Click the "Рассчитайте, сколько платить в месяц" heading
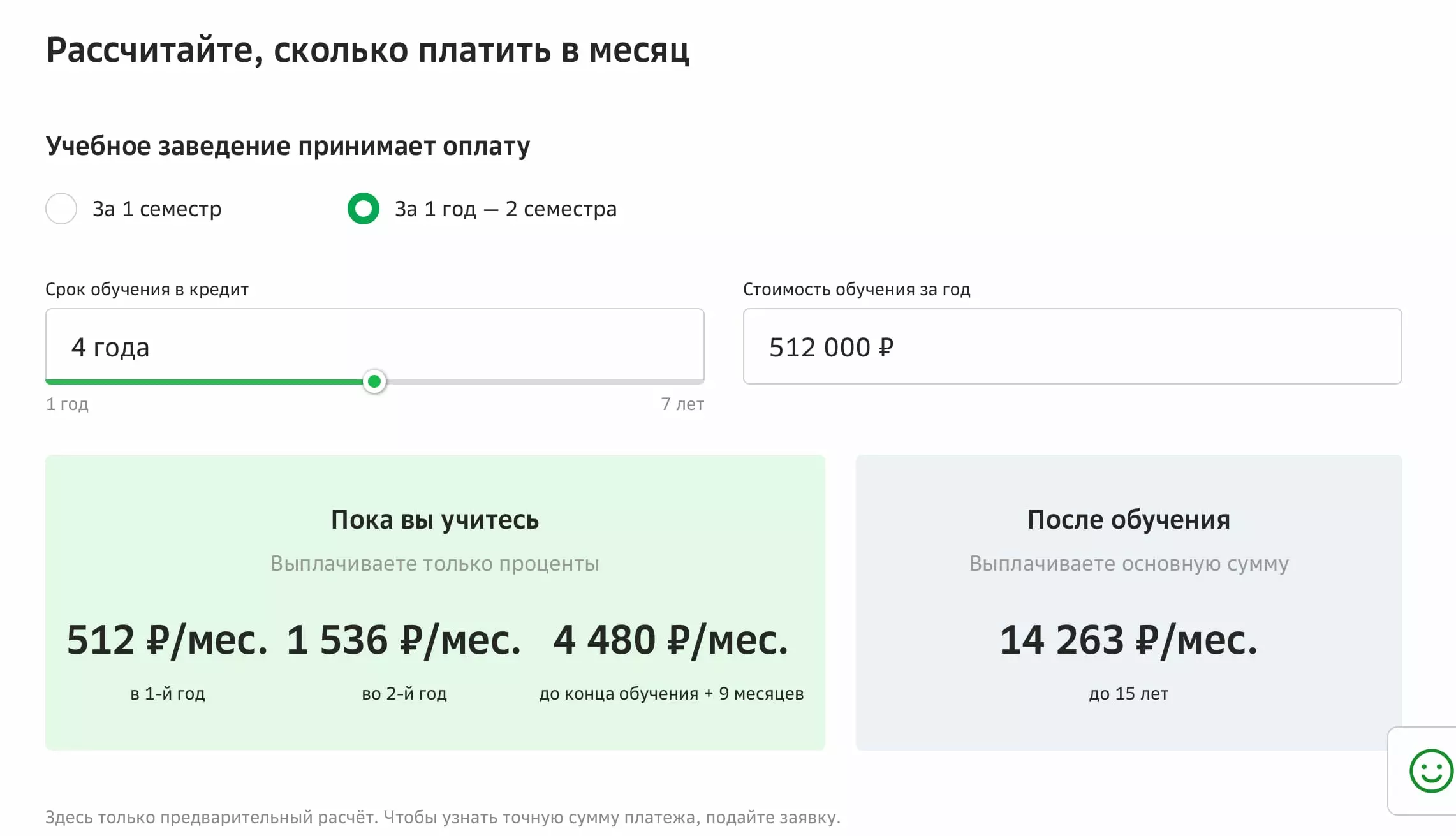1456x836 pixels. click(x=367, y=50)
